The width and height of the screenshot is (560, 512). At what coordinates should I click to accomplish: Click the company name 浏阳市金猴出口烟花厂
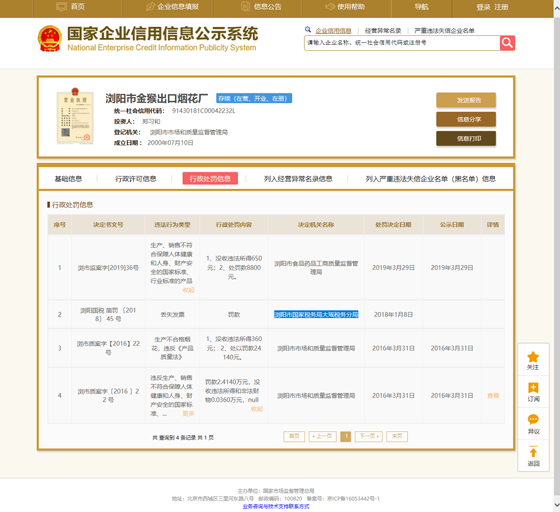pyautogui.click(x=156, y=98)
